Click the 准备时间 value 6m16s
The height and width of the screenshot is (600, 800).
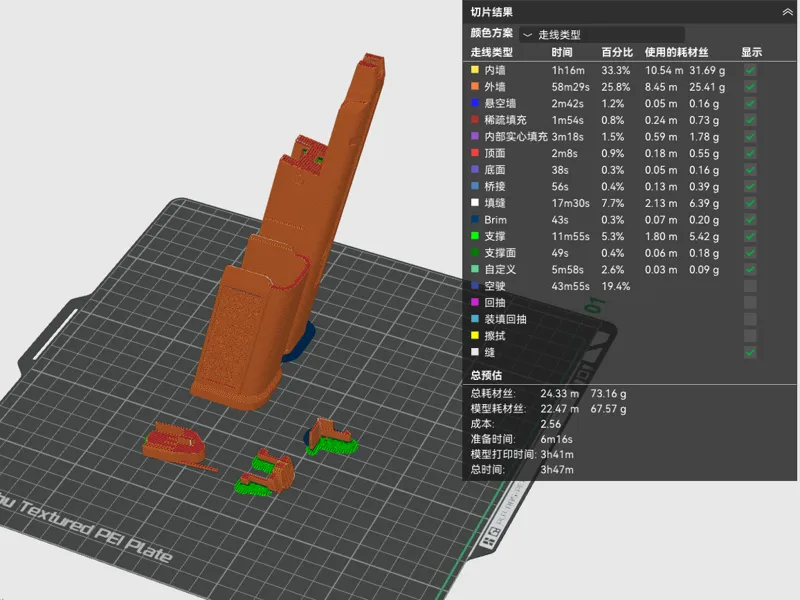click(x=556, y=439)
